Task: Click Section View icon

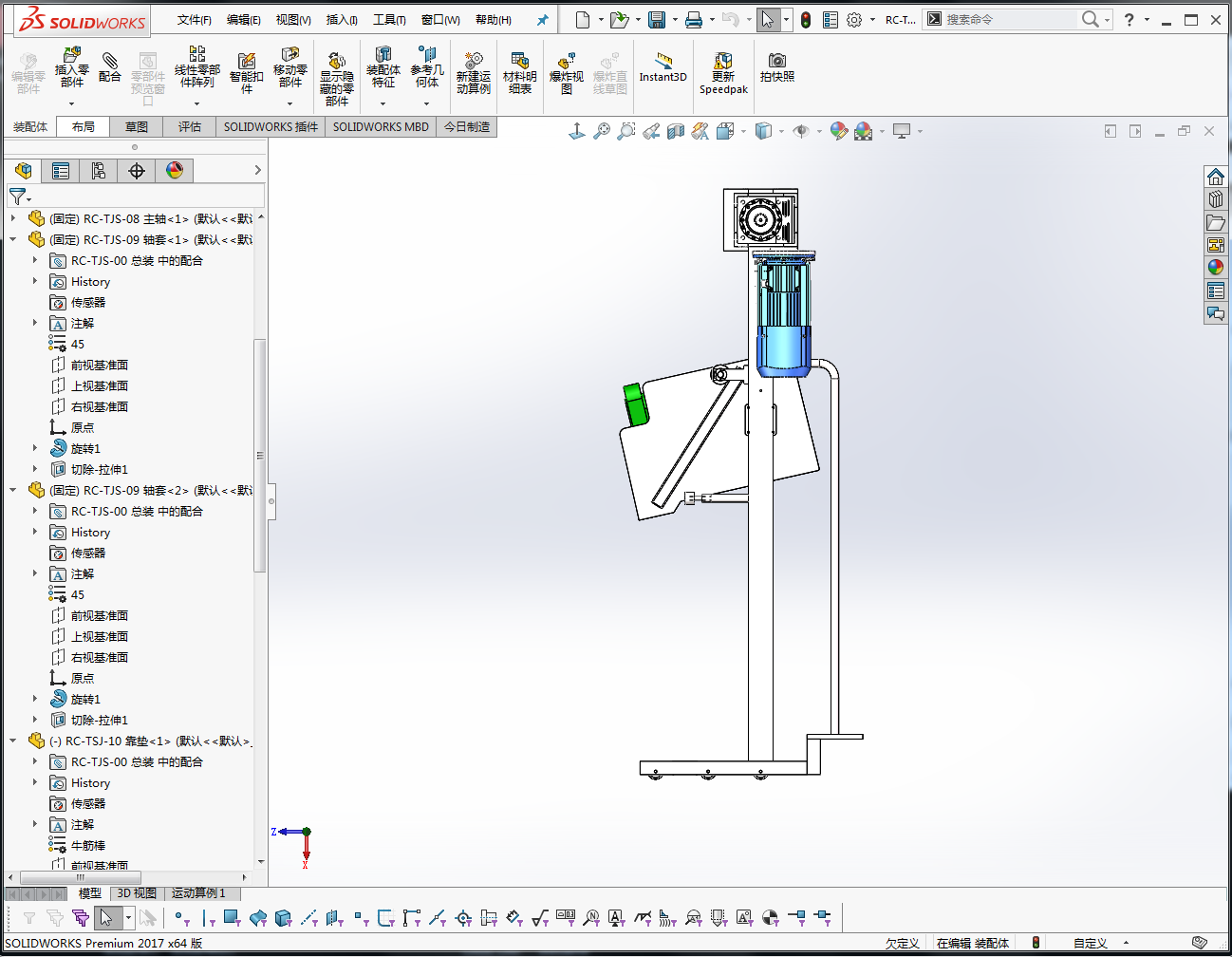Action: pyautogui.click(x=676, y=131)
